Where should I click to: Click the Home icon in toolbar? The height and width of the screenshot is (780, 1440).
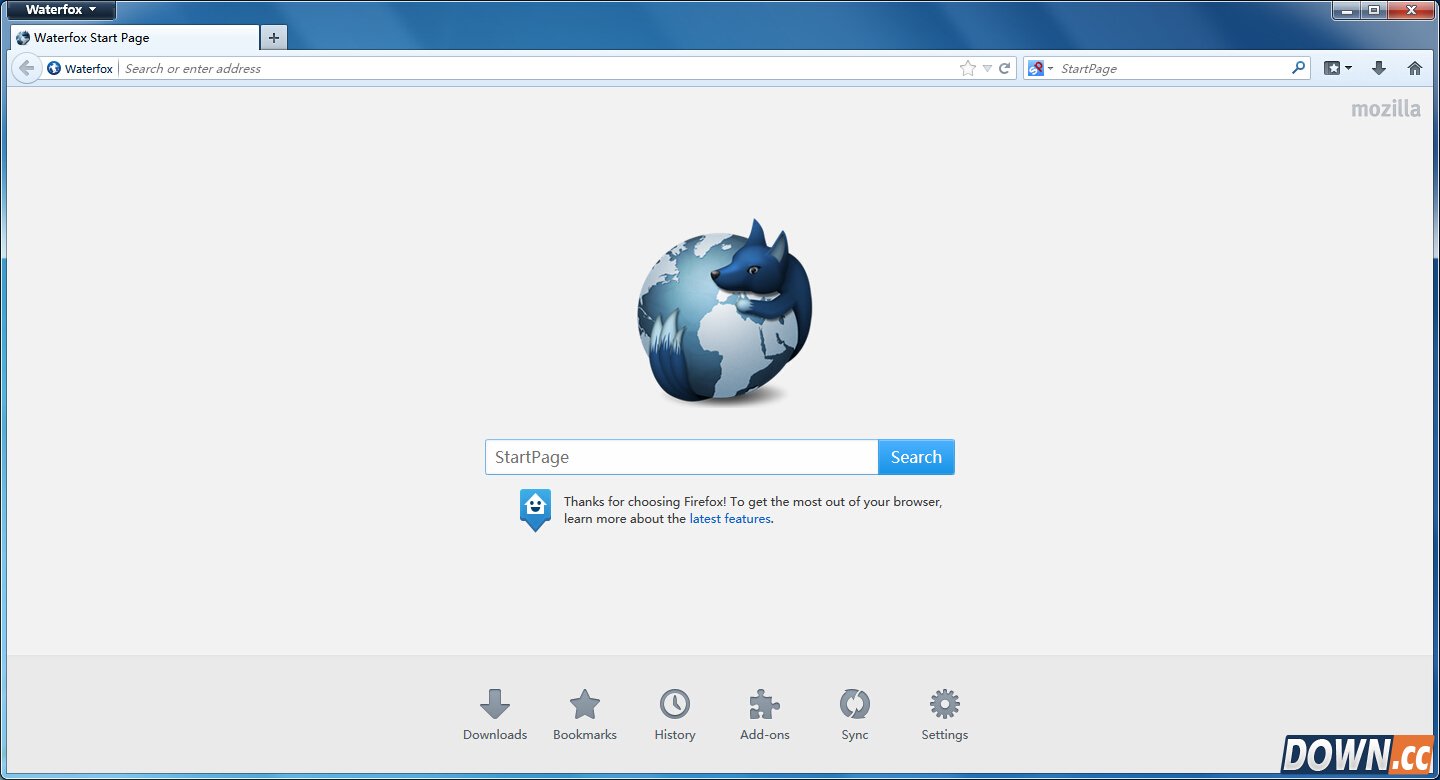click(1414, 68)
